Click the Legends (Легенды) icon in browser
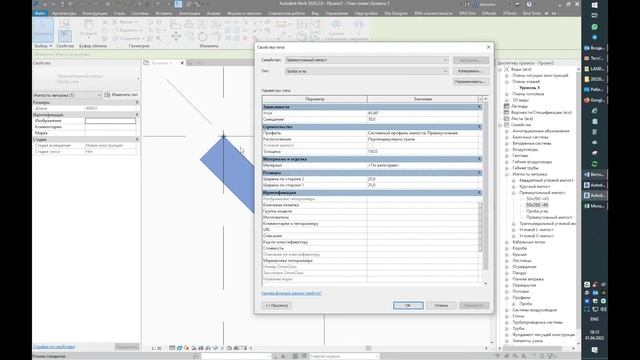 tap(507, 106)
